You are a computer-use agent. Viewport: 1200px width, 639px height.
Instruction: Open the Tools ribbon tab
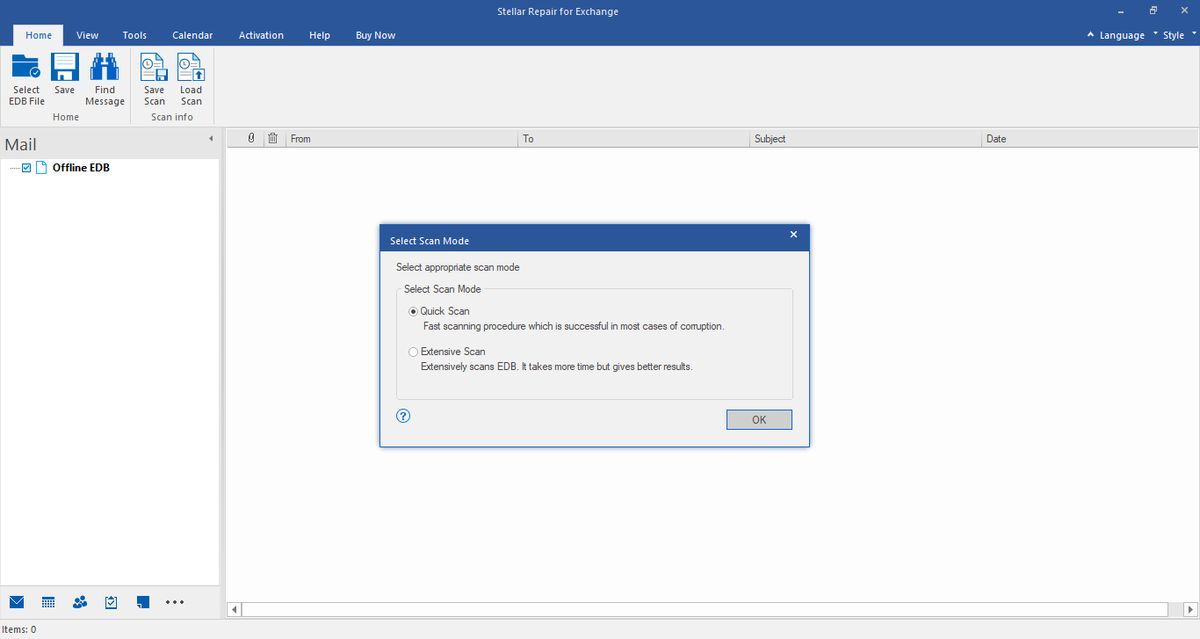pyautogui.click(x=135, y=35)
